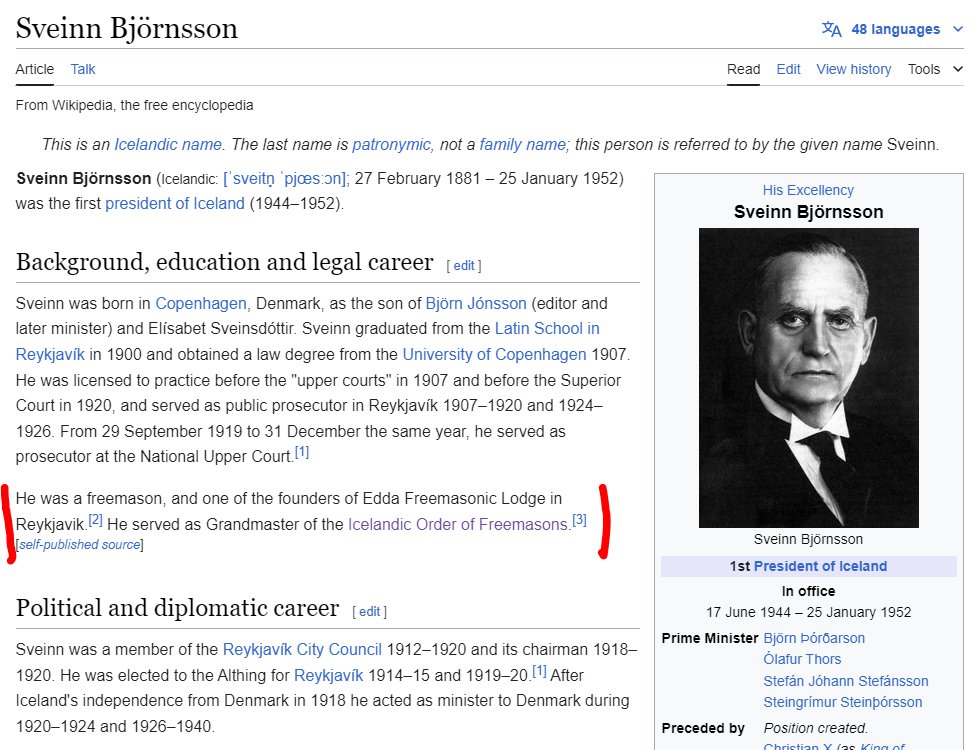
Task: Click the 'Sveinn Björnsson' photo caption
Action: tap(808, 539)
